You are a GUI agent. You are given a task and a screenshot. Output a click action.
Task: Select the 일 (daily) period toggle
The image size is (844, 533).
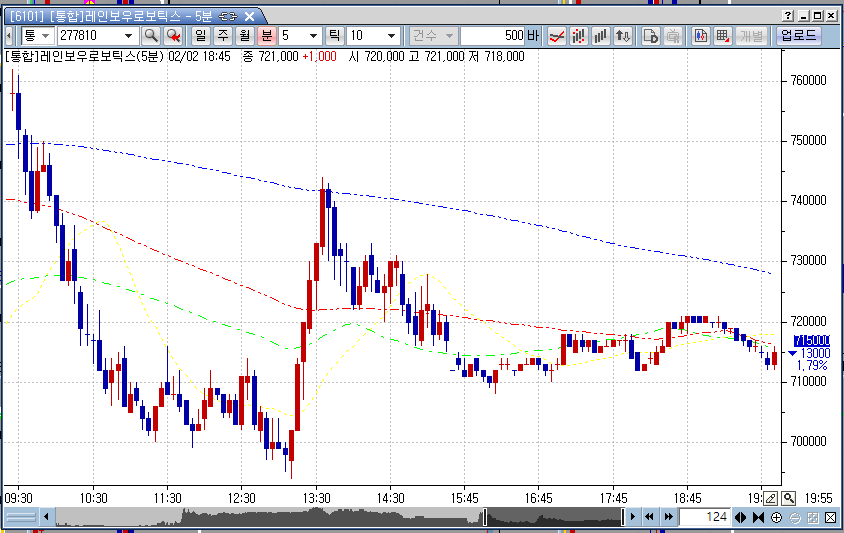tap(200, 36)
